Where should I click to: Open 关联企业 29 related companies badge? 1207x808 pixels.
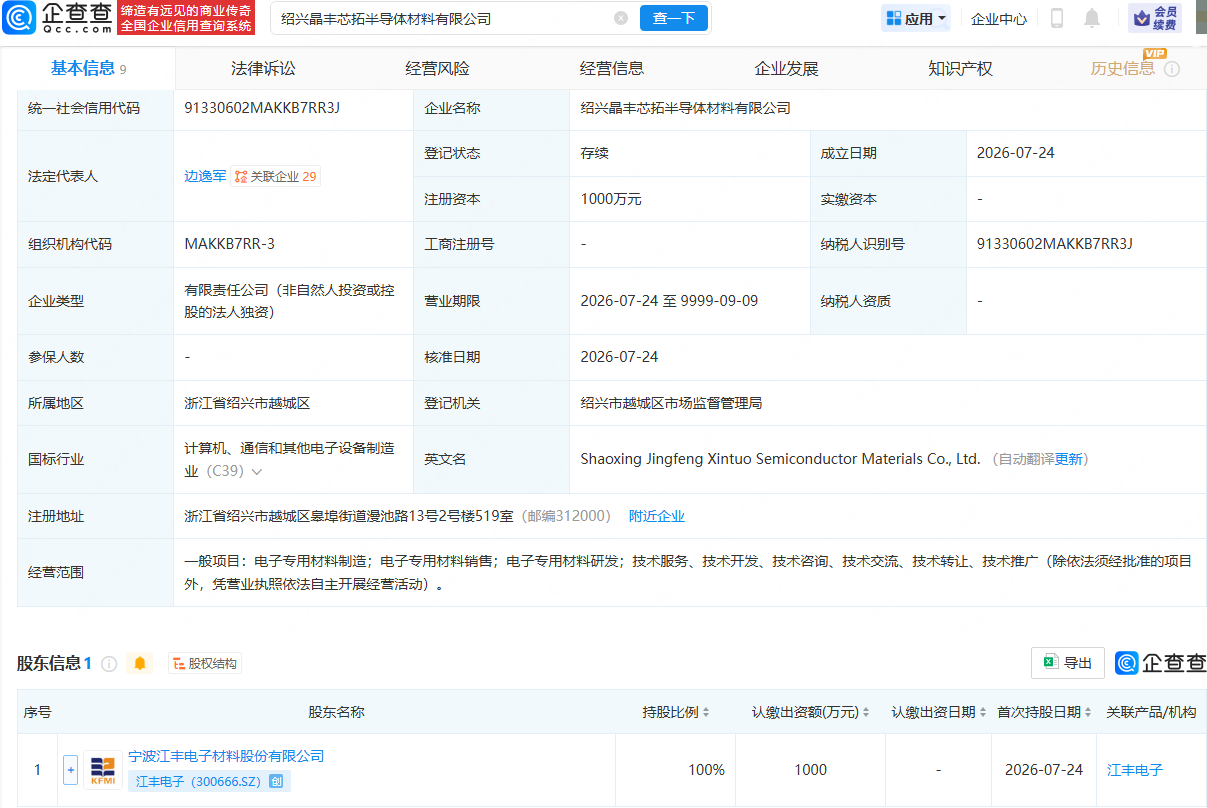276,176
